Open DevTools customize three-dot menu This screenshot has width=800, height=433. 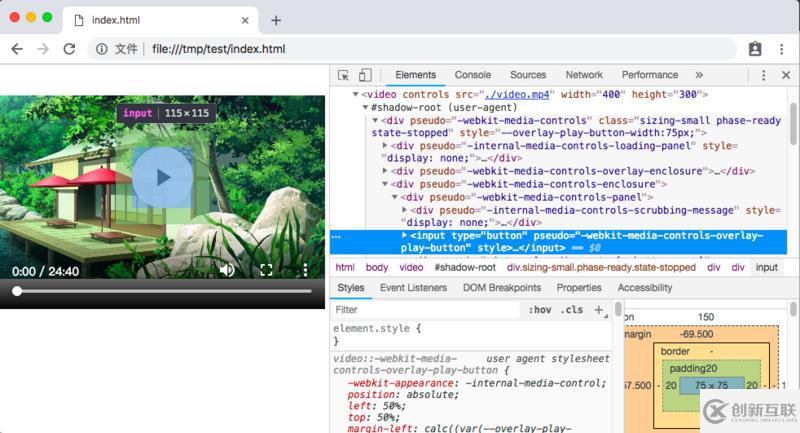pyautogui.click(x=763, y=75)
